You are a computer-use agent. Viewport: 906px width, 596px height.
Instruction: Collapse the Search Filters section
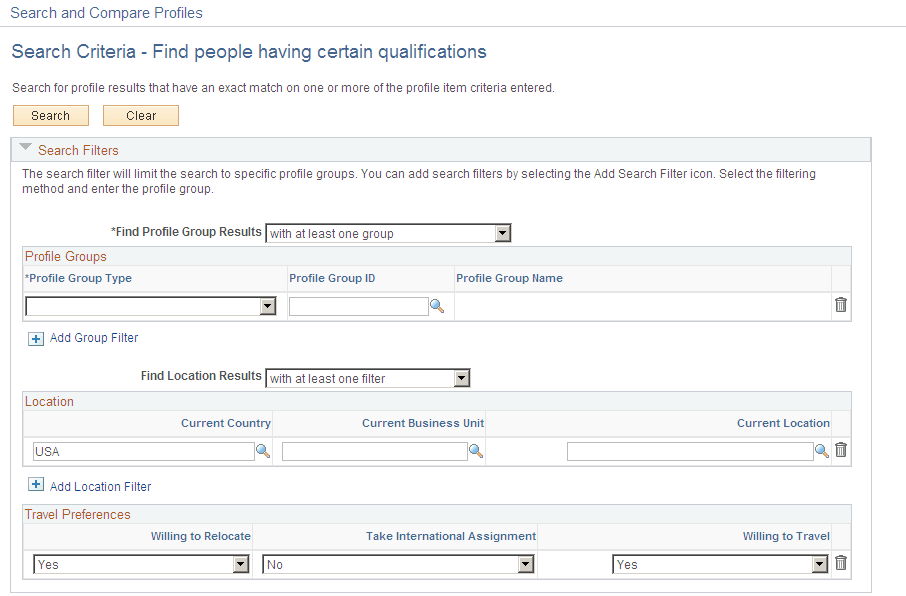point(24,148)
